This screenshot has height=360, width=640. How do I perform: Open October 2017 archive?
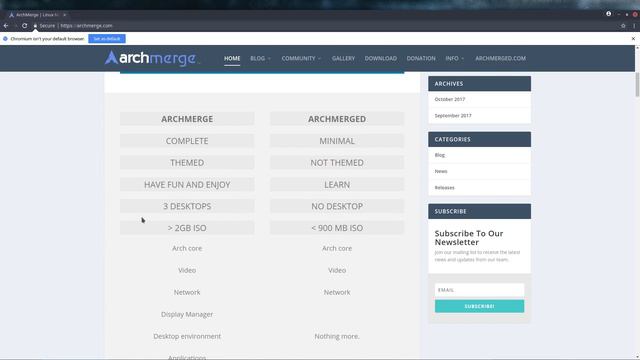pyautogui.click(x=450, y=99)
